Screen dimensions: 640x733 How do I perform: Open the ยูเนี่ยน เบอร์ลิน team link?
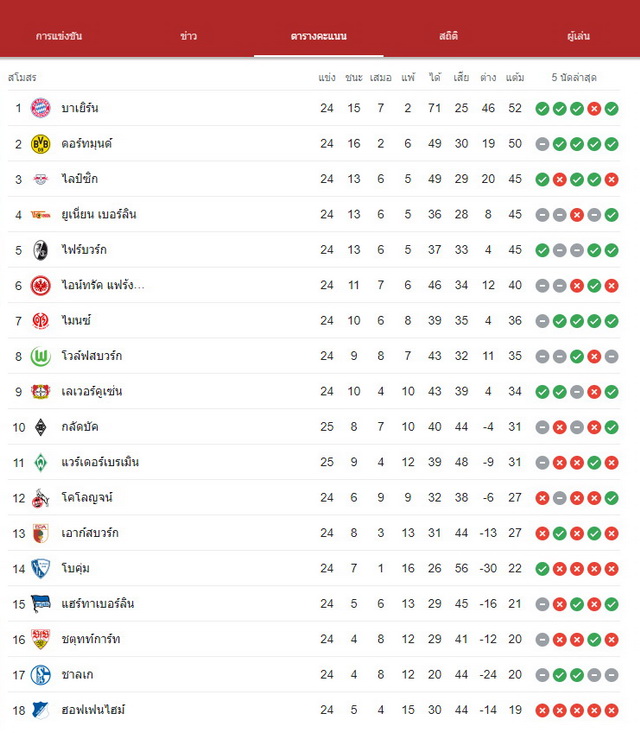point(99,214)
